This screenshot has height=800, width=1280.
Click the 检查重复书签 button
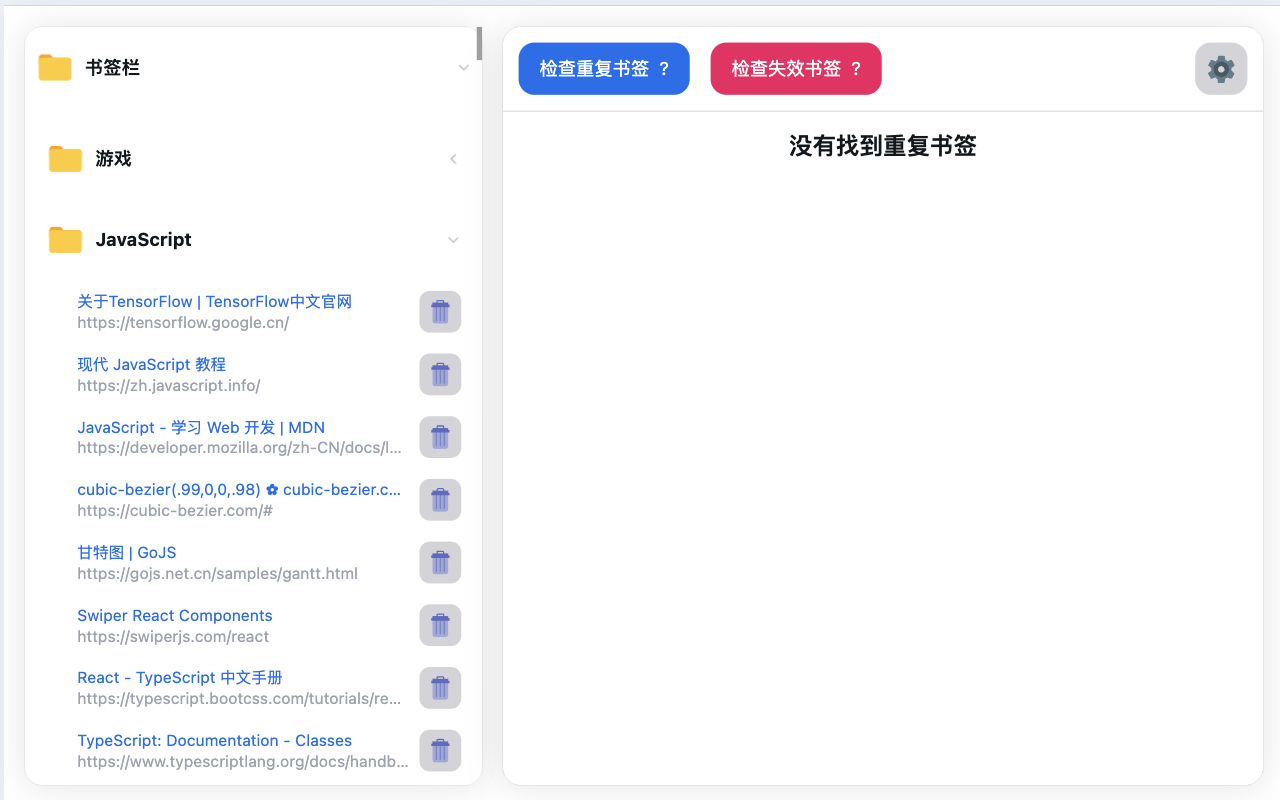[x=603, y=68]
